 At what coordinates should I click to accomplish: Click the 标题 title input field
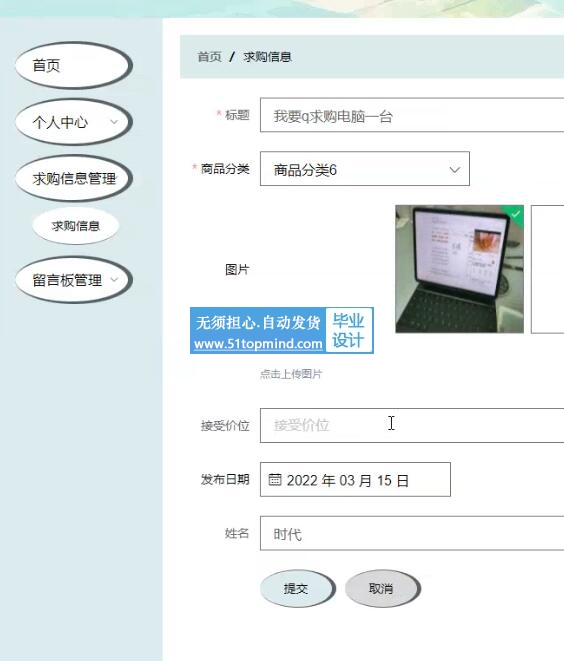pyautogui.click(x=412, y=115)
